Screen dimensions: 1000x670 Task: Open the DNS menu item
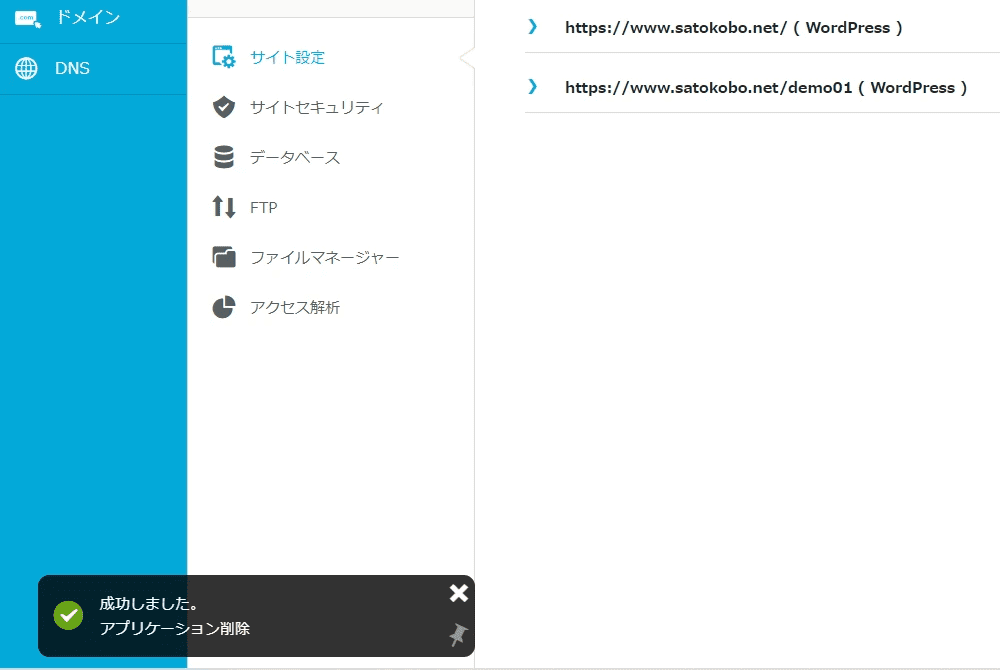click(72, 68)
